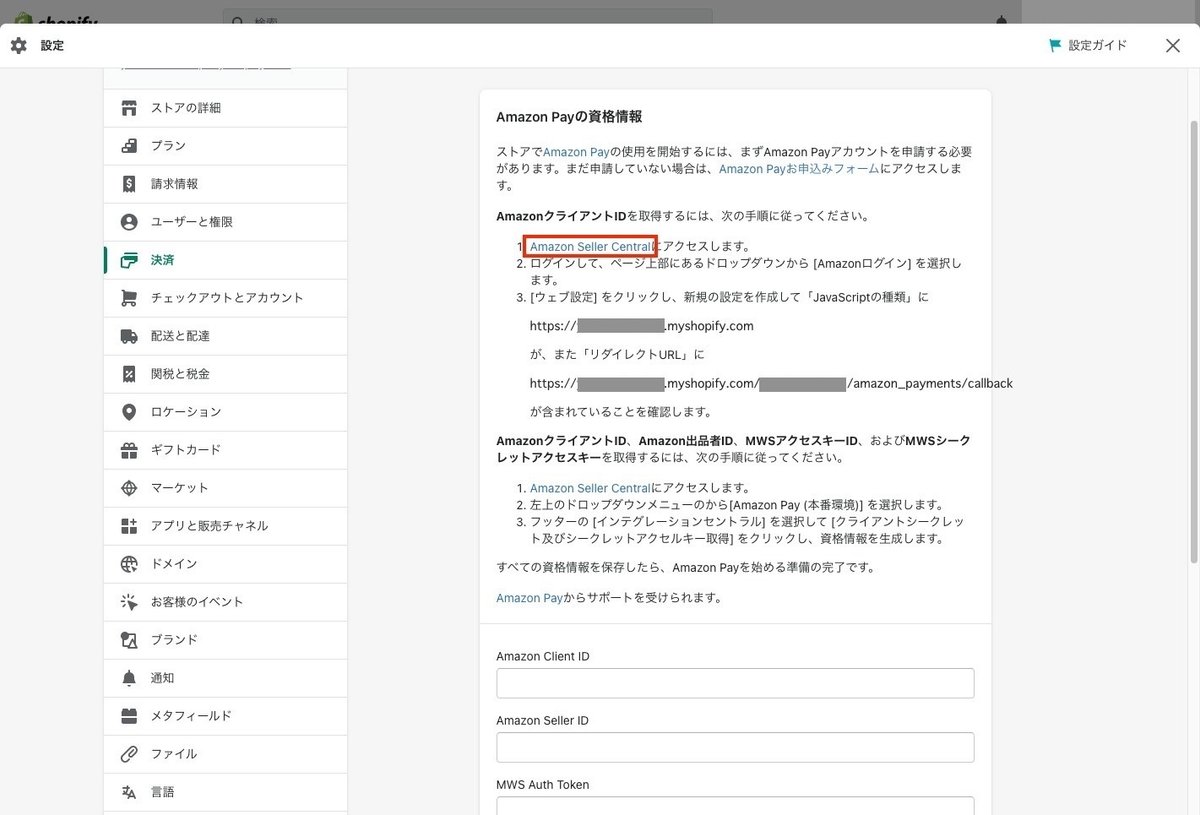Open the first Amazon Pay link in the intro paragraph
1200x815 pixels.
pos(576,152)
